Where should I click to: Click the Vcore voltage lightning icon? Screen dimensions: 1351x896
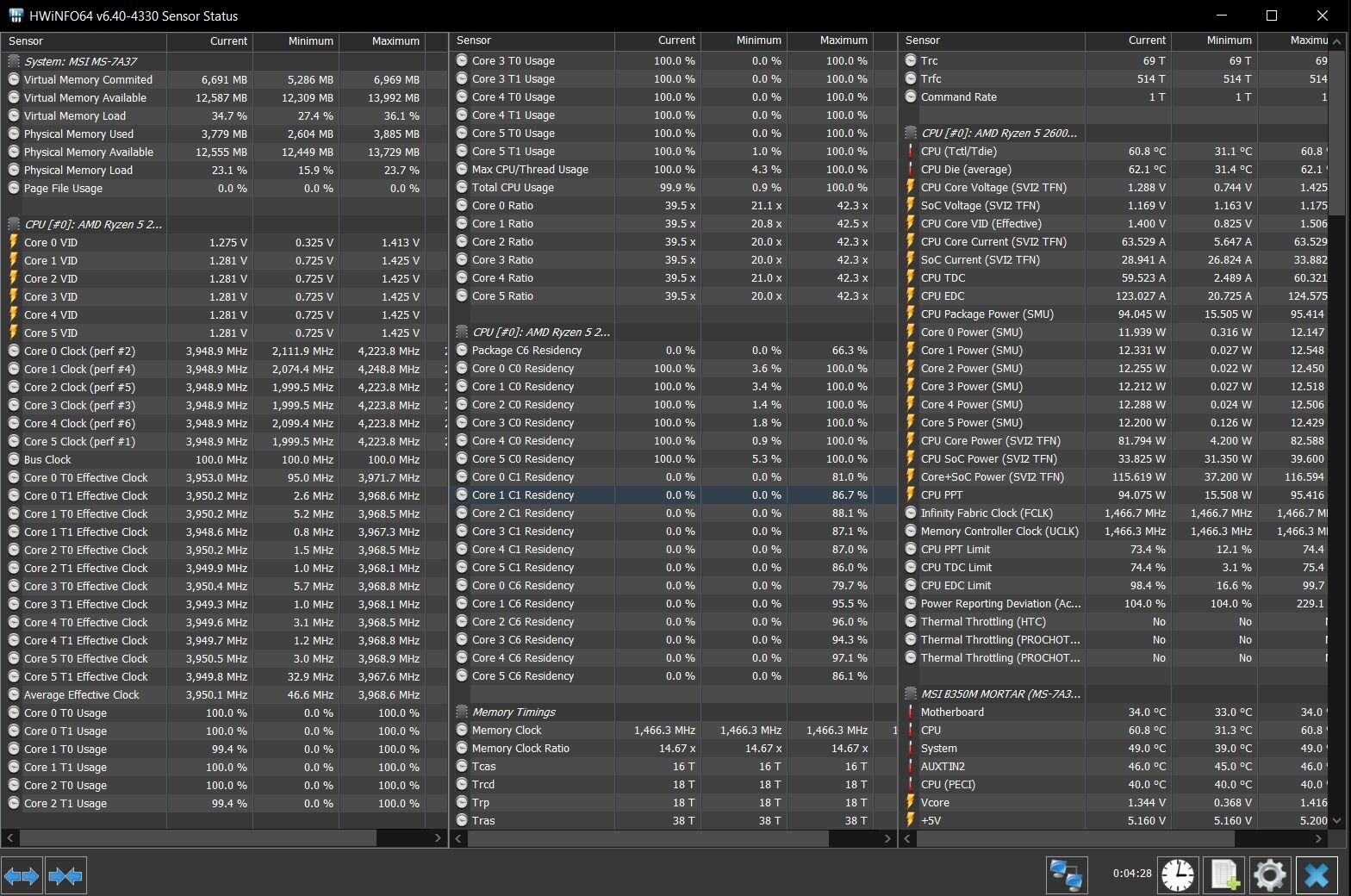pyautogui.click(x=911, y=802)
